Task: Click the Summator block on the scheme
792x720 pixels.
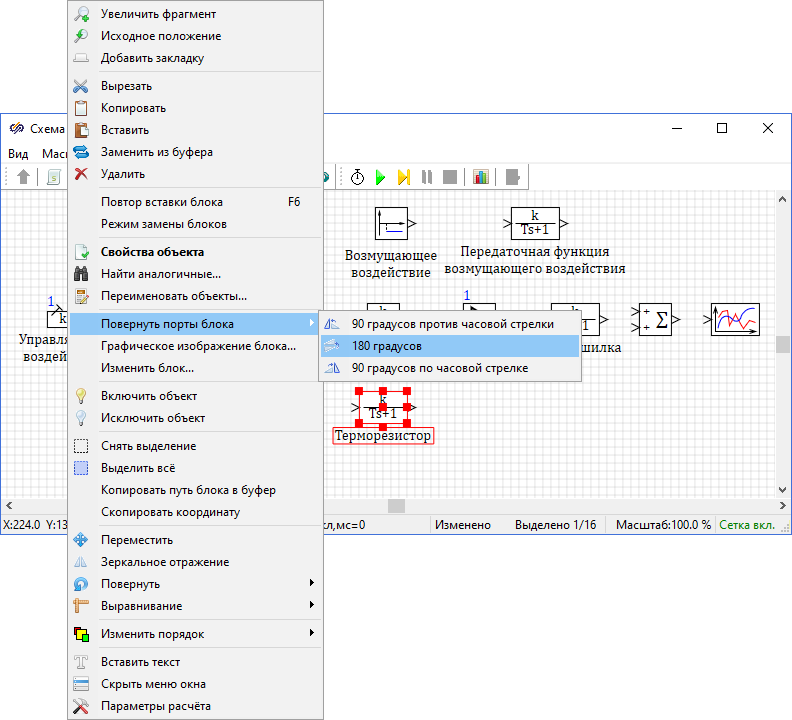Action: [x=655, y=319]
